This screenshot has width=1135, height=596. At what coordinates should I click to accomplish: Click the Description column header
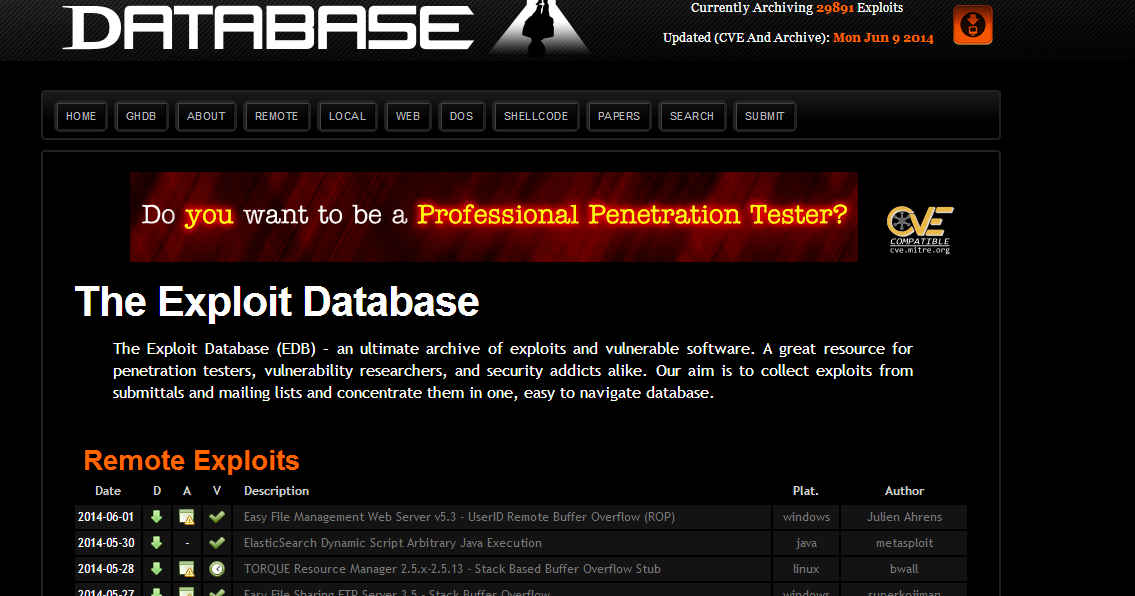point(277,491)
